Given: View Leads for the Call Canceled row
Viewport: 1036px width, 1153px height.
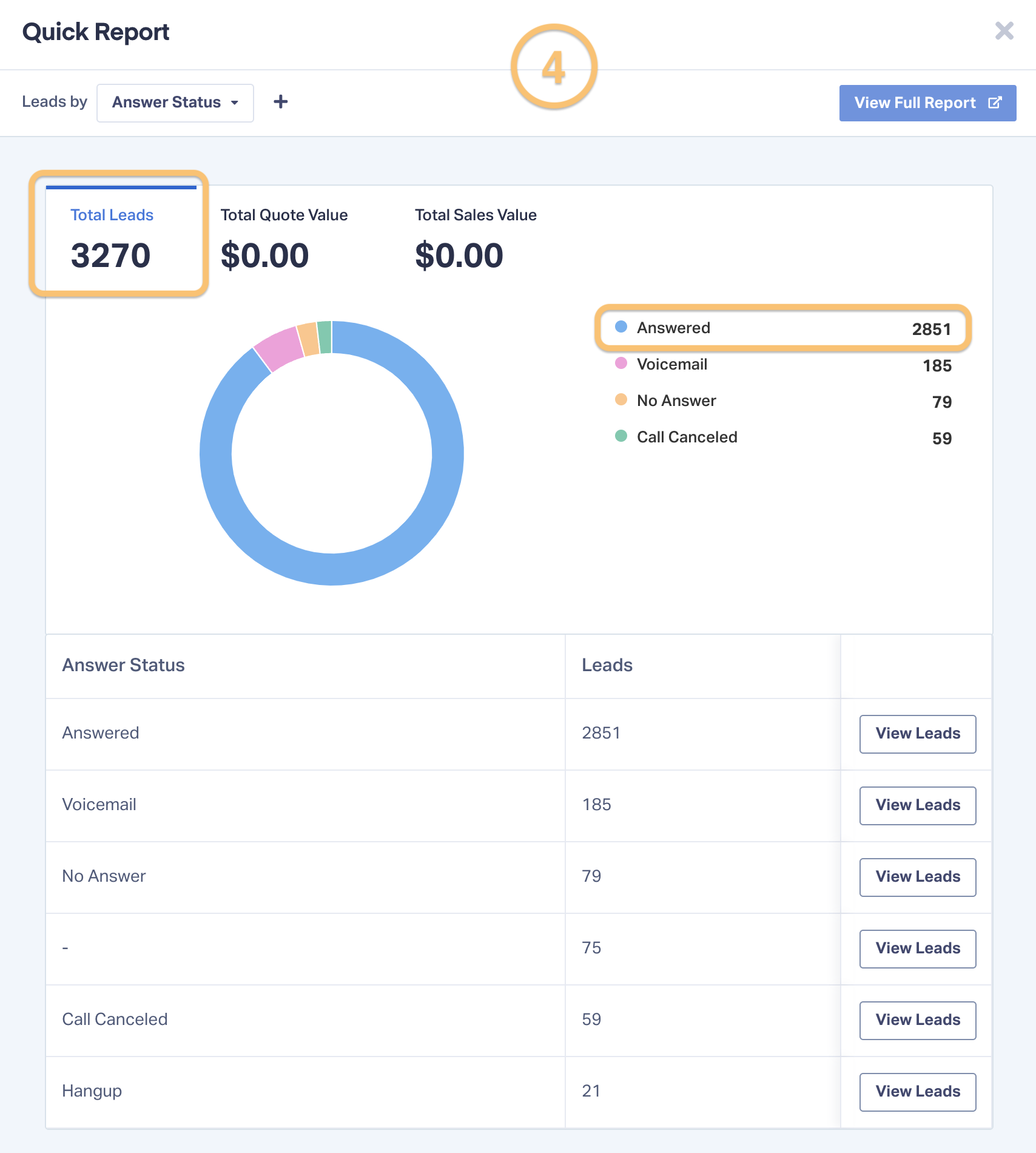Looking at the screenshot, I should tap(918, 1020).
